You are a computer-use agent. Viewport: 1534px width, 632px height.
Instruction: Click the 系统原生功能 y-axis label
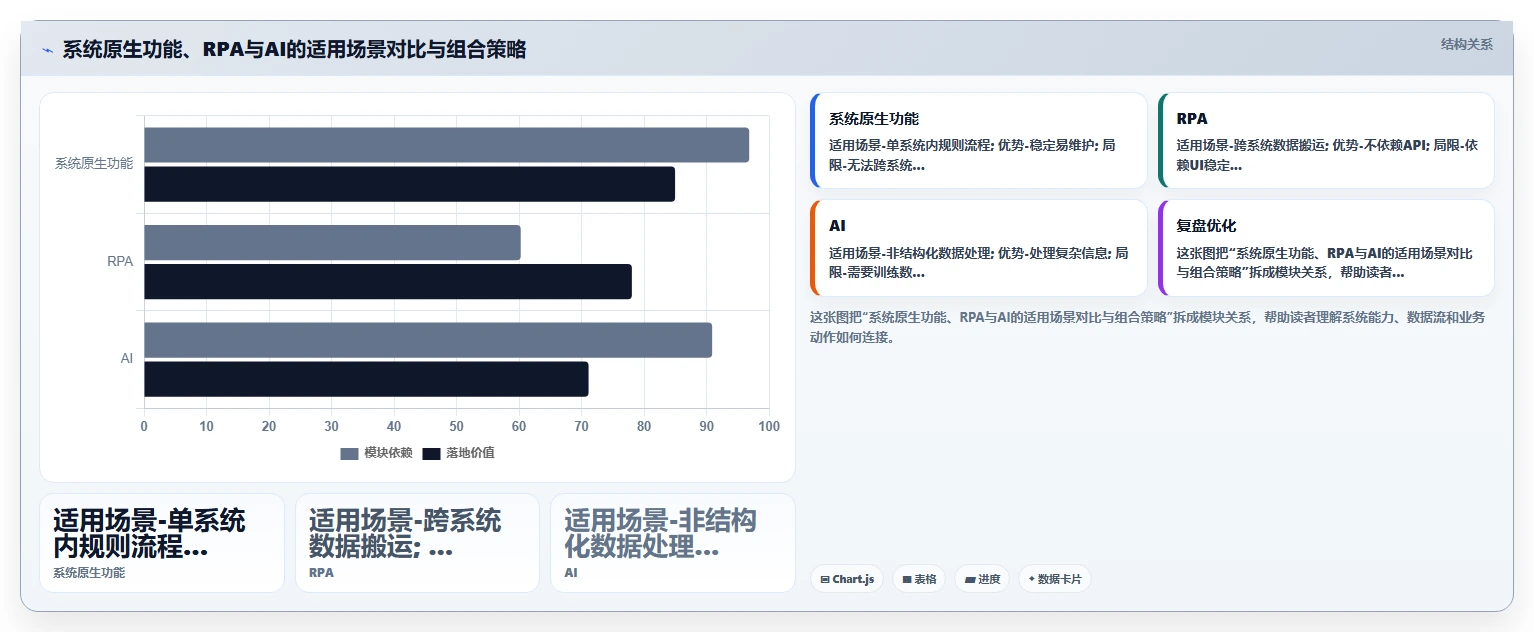[x=94, y=164]
